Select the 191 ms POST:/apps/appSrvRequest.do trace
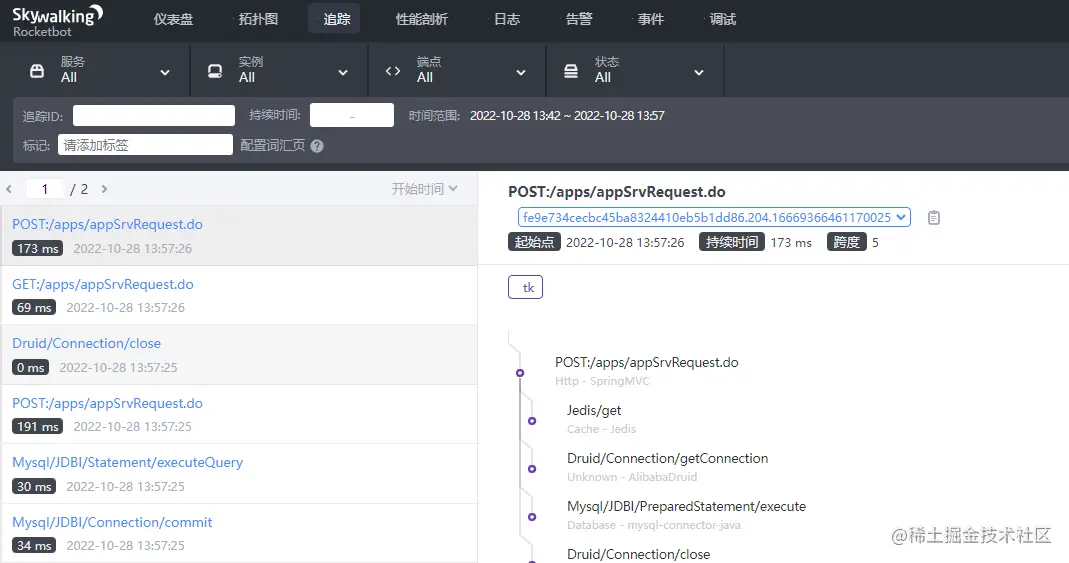This screenshot has width=1069, height=563. [x=239, y=414]
